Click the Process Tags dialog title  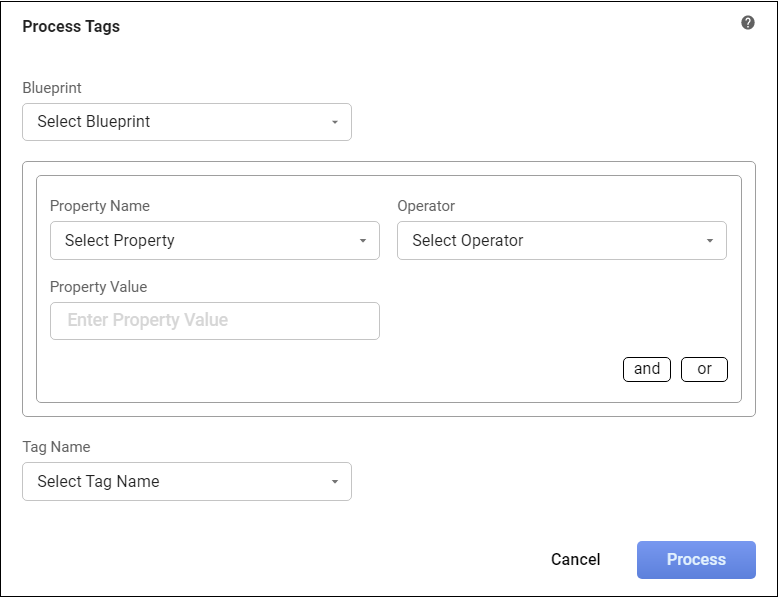[71, 27]
